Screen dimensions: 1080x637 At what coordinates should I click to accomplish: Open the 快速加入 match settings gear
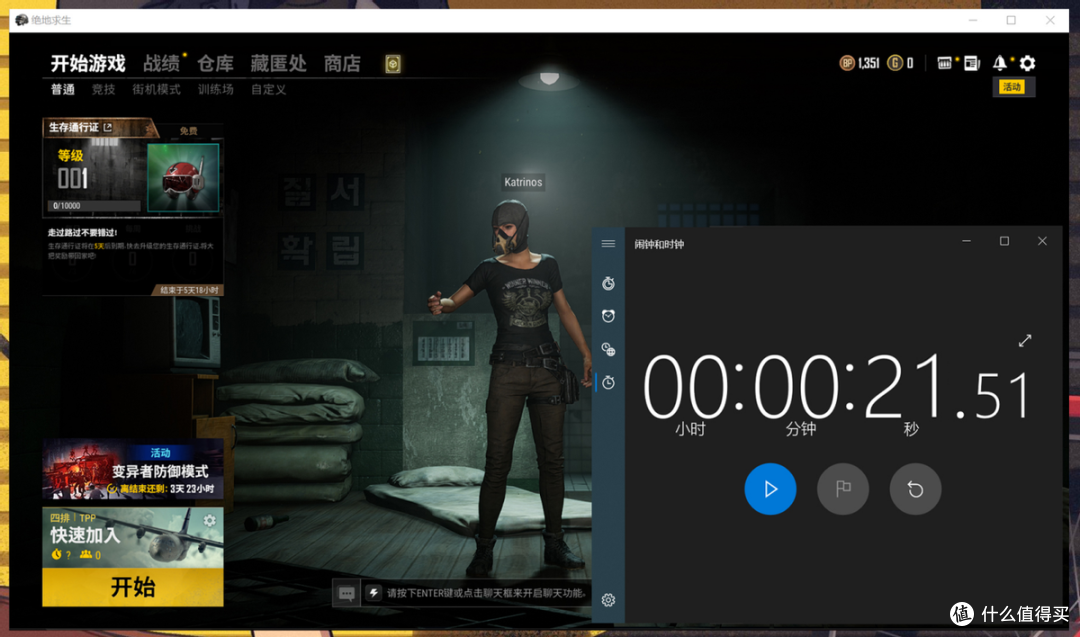pyautogui.click(x=209, y=520)
